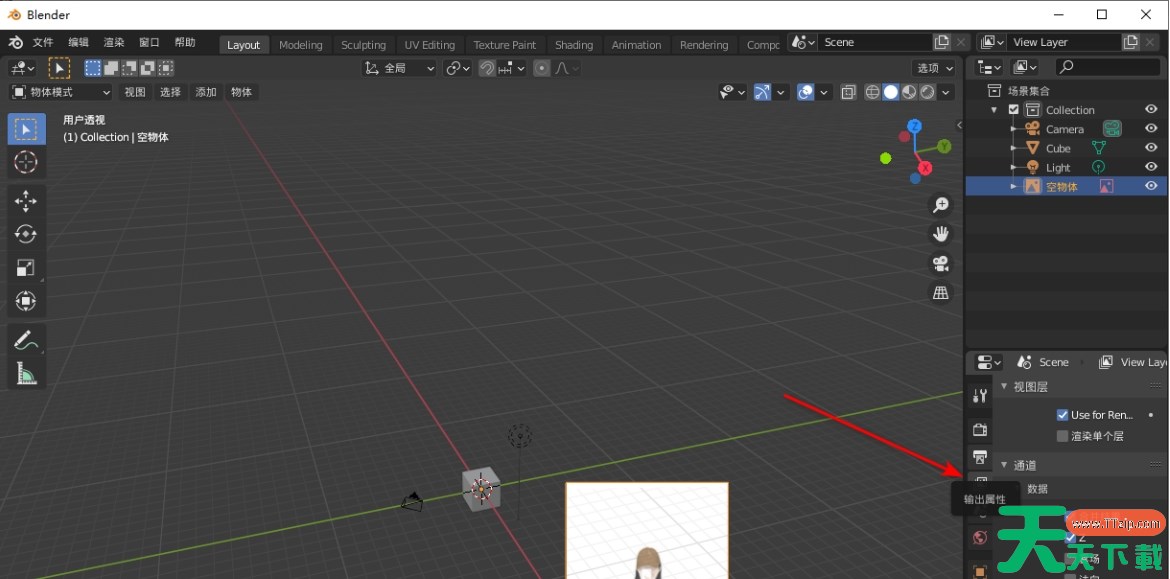Select the Move tool
Screen dimensions: 1170x579
coord(26,200)
